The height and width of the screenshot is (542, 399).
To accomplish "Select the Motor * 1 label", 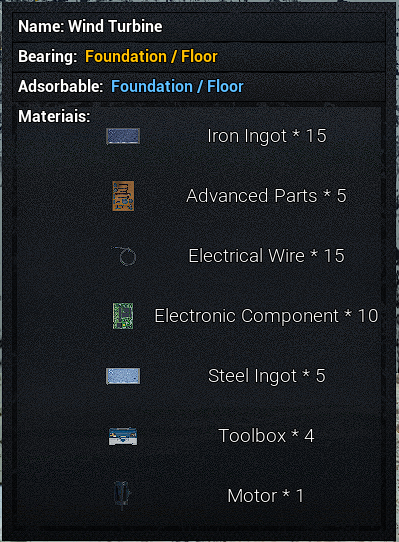I will (266, 496).
